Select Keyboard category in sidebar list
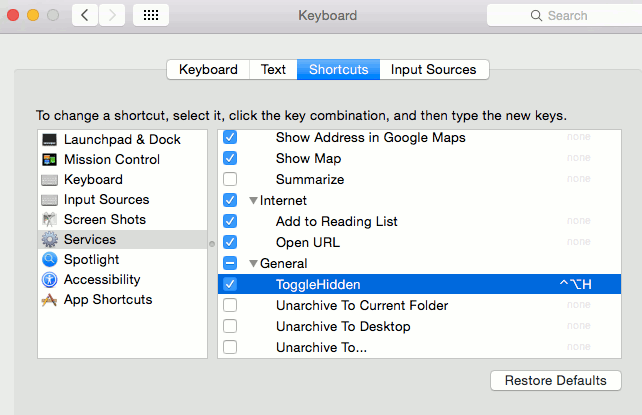The width and height of the screenshot is (642, 415). 122,180
